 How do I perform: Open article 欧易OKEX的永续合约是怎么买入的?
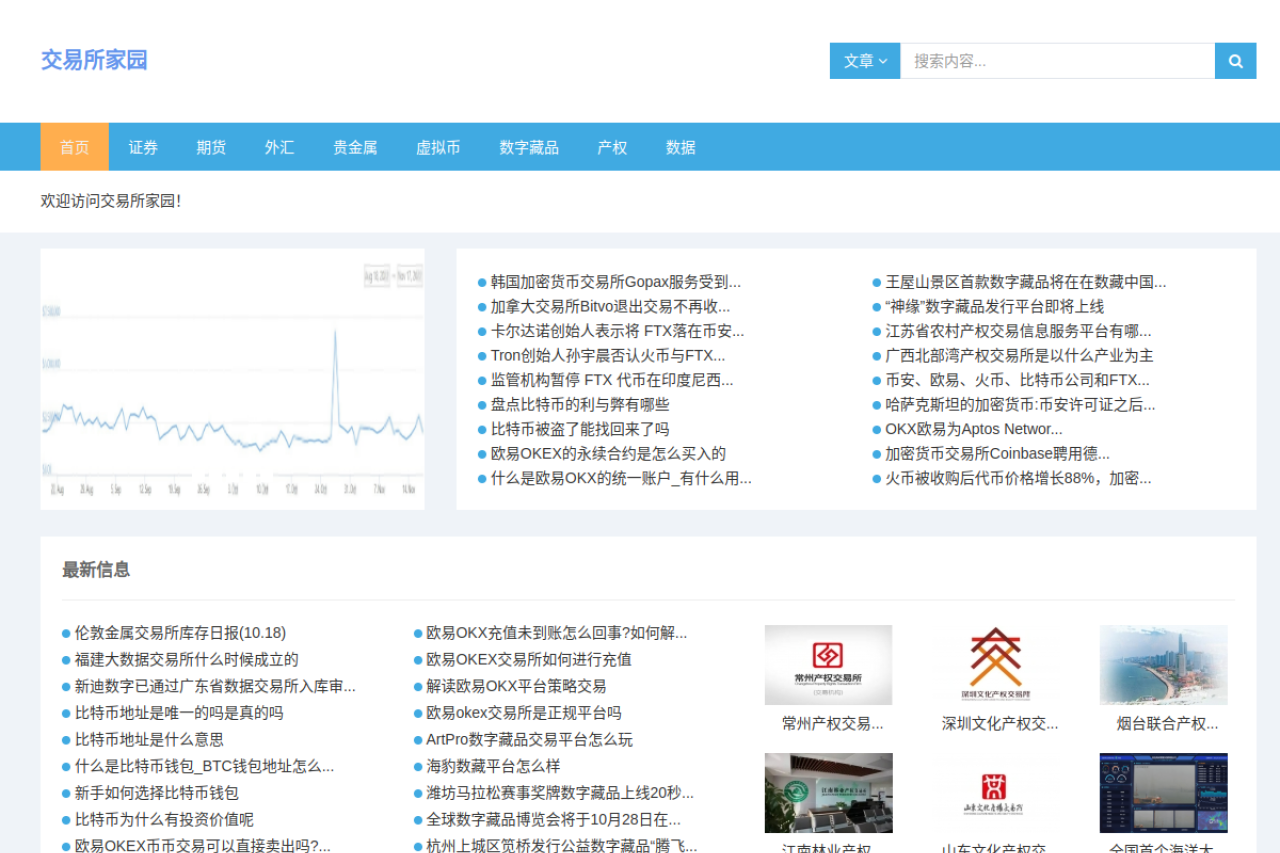point(608,453)
